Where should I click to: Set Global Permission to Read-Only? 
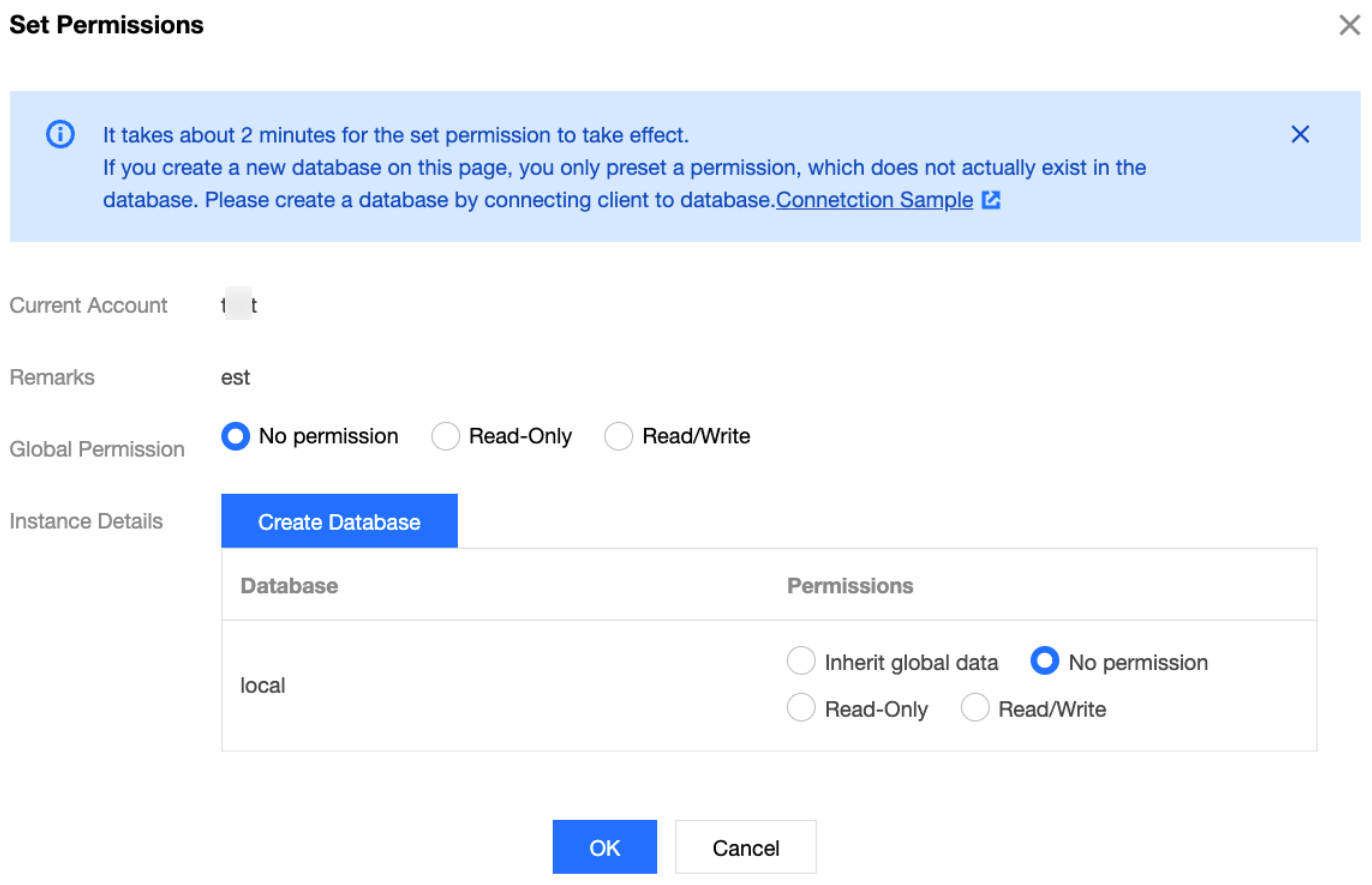445,437
